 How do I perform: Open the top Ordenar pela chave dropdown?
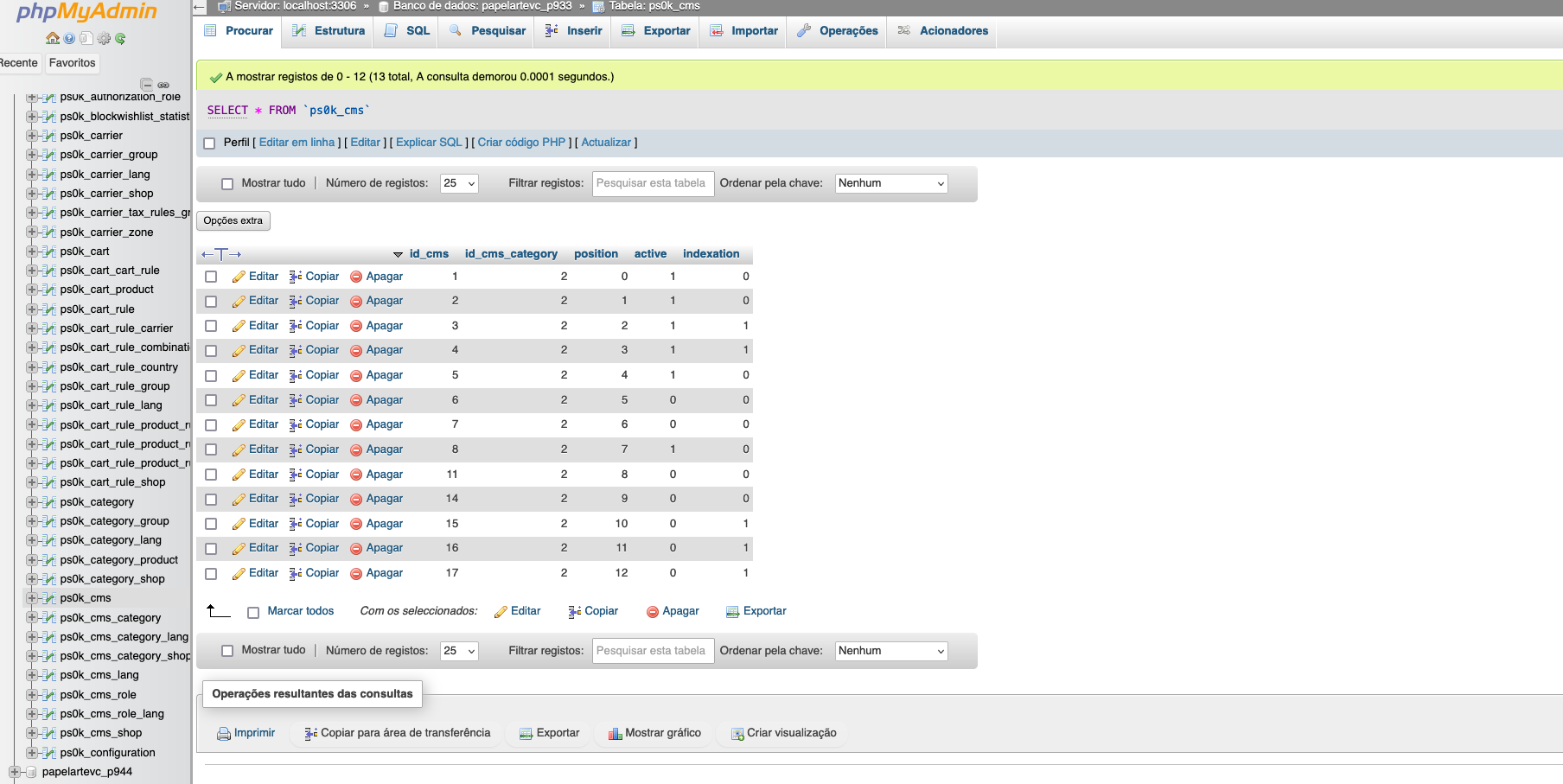pyautogui.click(x=891, y=183)
